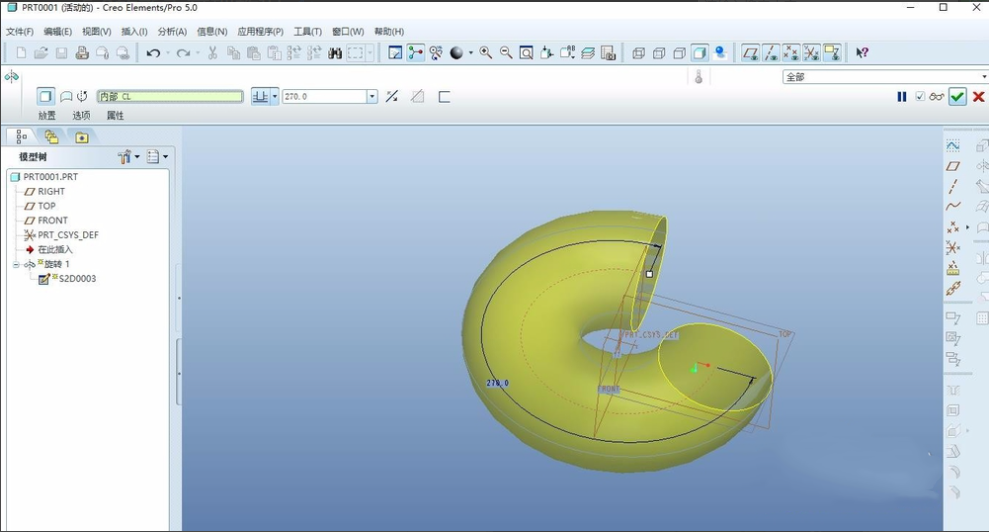Cancel the feature with the red X
989x532 pixels.
[978, 97]
